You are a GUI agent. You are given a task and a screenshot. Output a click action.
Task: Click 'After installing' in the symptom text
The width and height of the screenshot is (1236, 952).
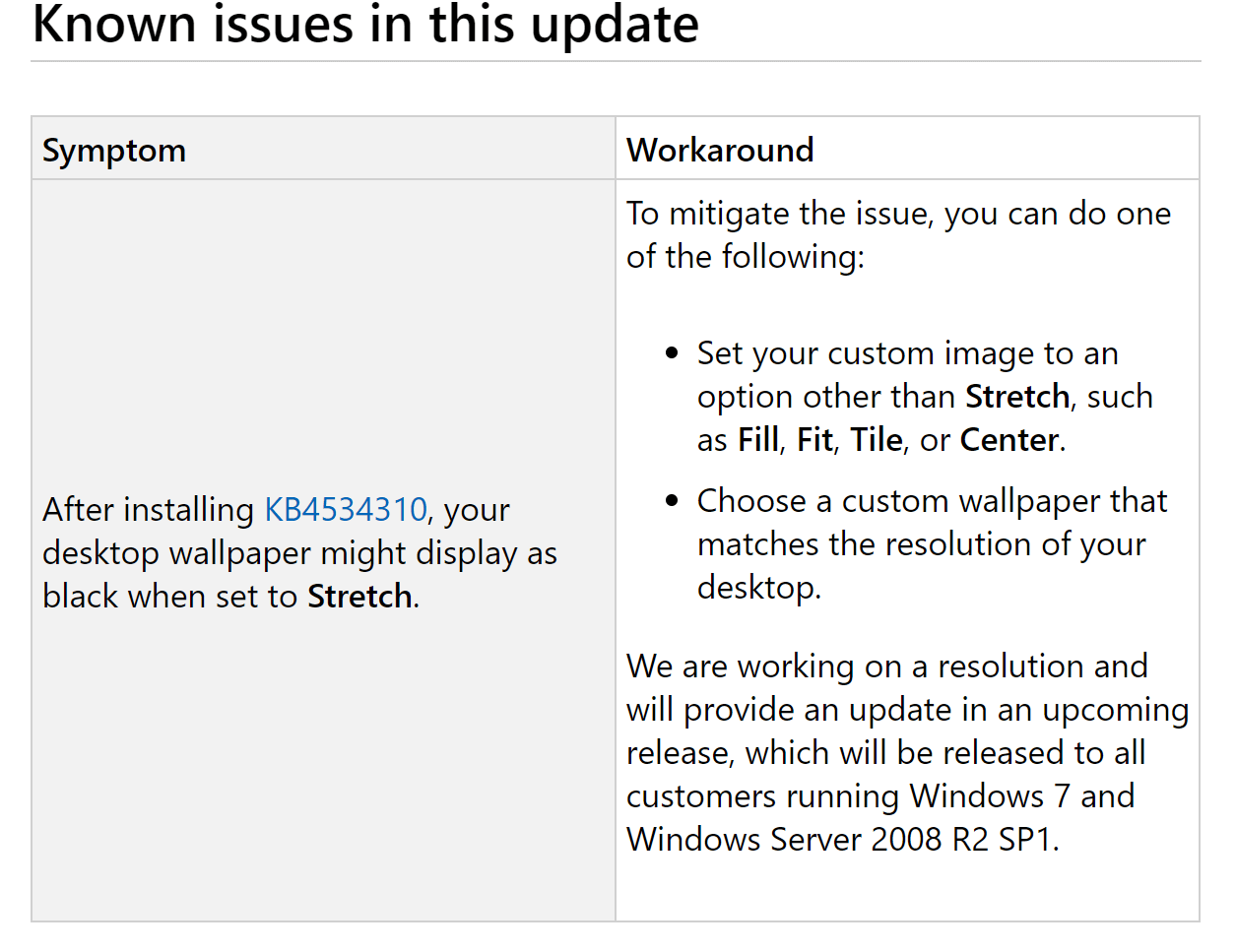148,510
